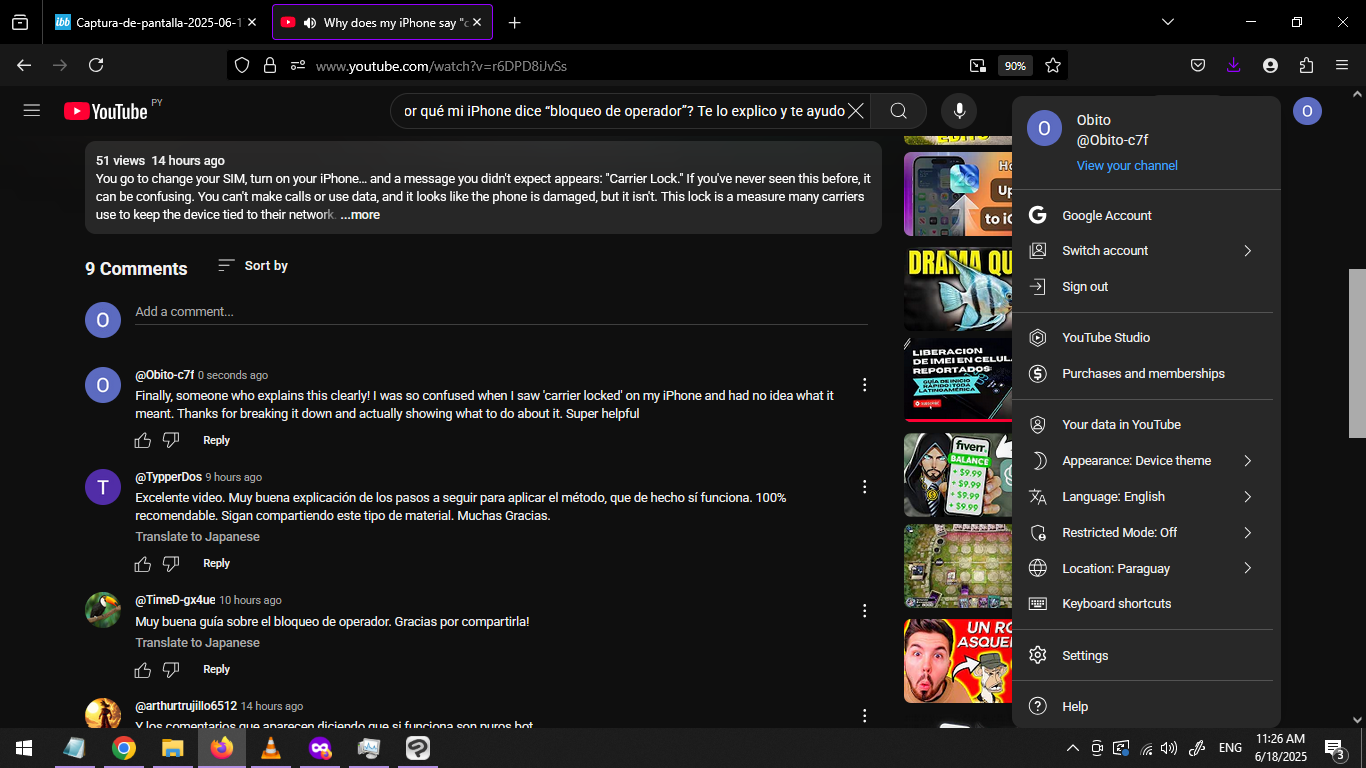Open File Explorer from the taskbar
Screen dimensions: 1366x768
(173, 748)
